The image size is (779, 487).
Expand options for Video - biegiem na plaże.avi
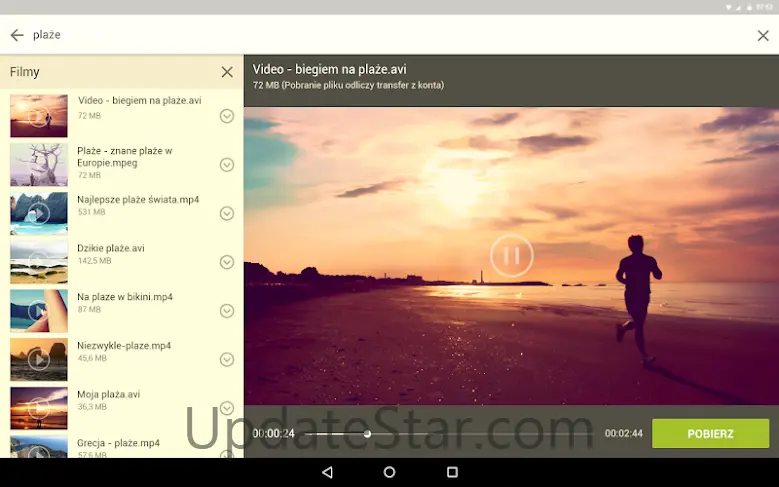pos(227,116)
